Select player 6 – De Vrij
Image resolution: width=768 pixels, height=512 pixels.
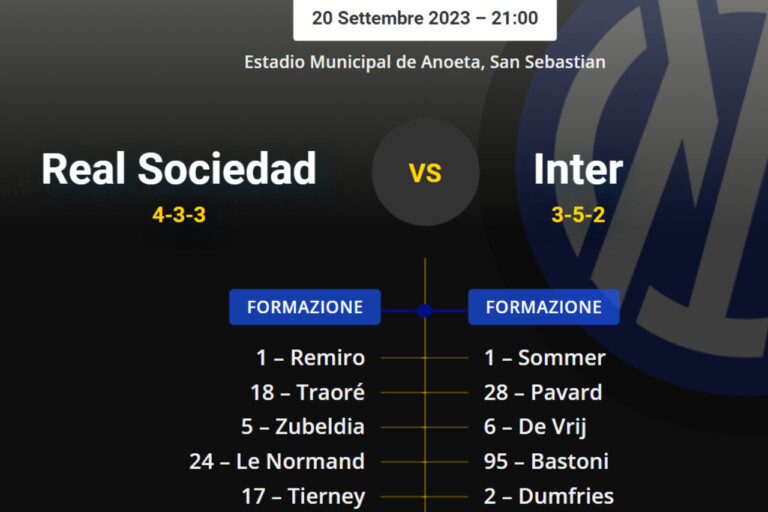point(535,427)
